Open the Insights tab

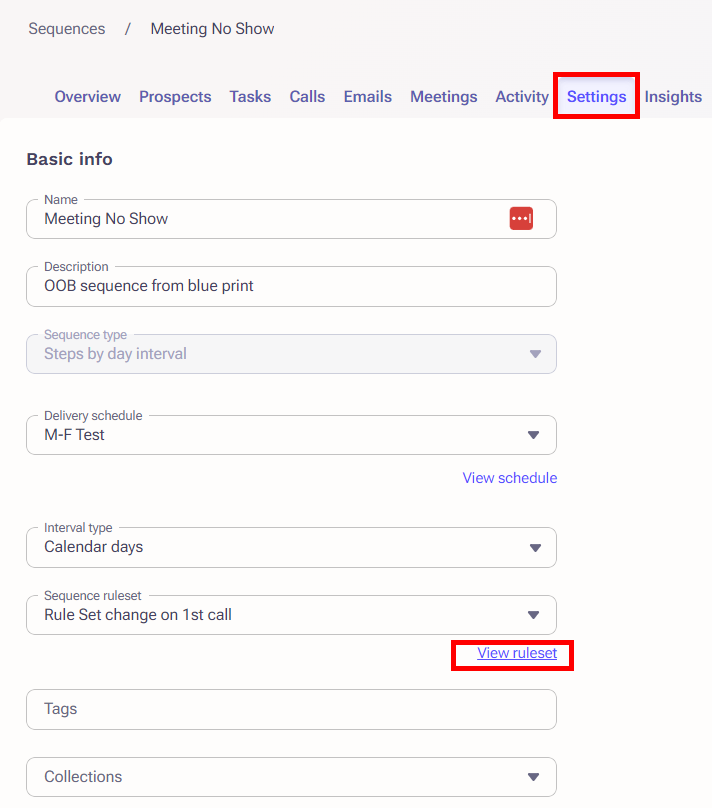click(x=673, y=96)
